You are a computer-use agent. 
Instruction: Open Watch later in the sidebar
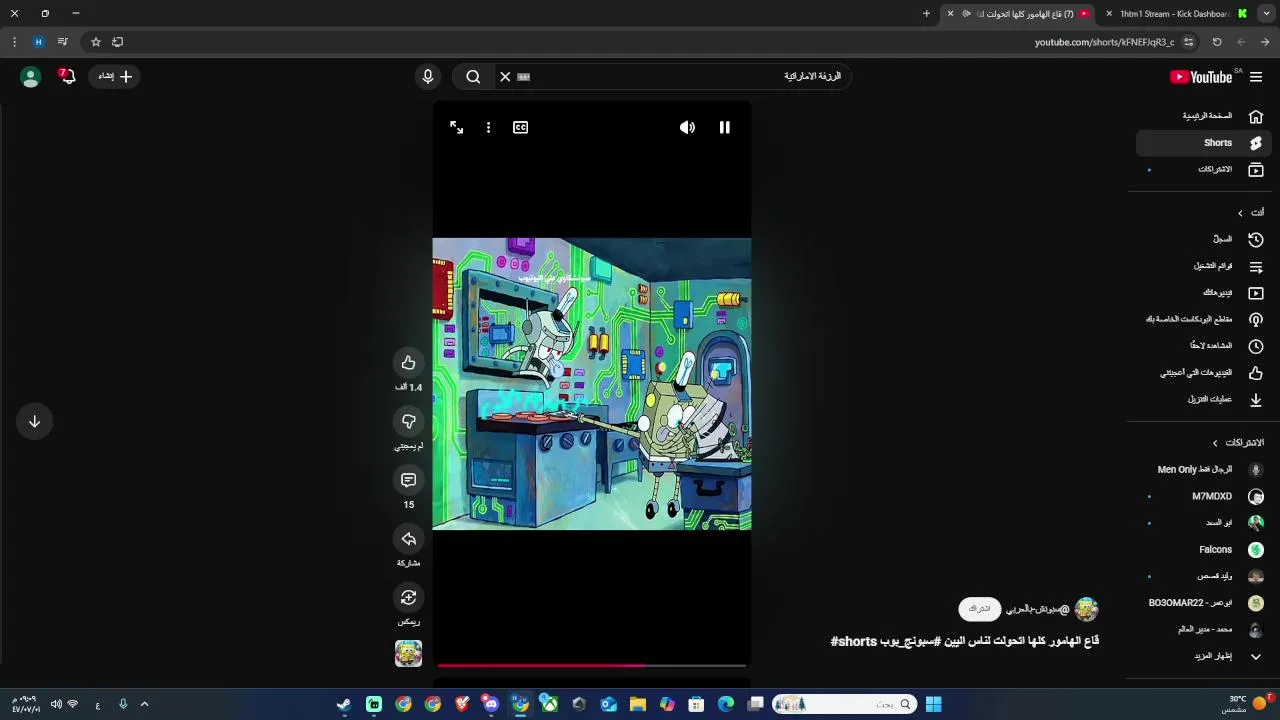[1204, 346]
